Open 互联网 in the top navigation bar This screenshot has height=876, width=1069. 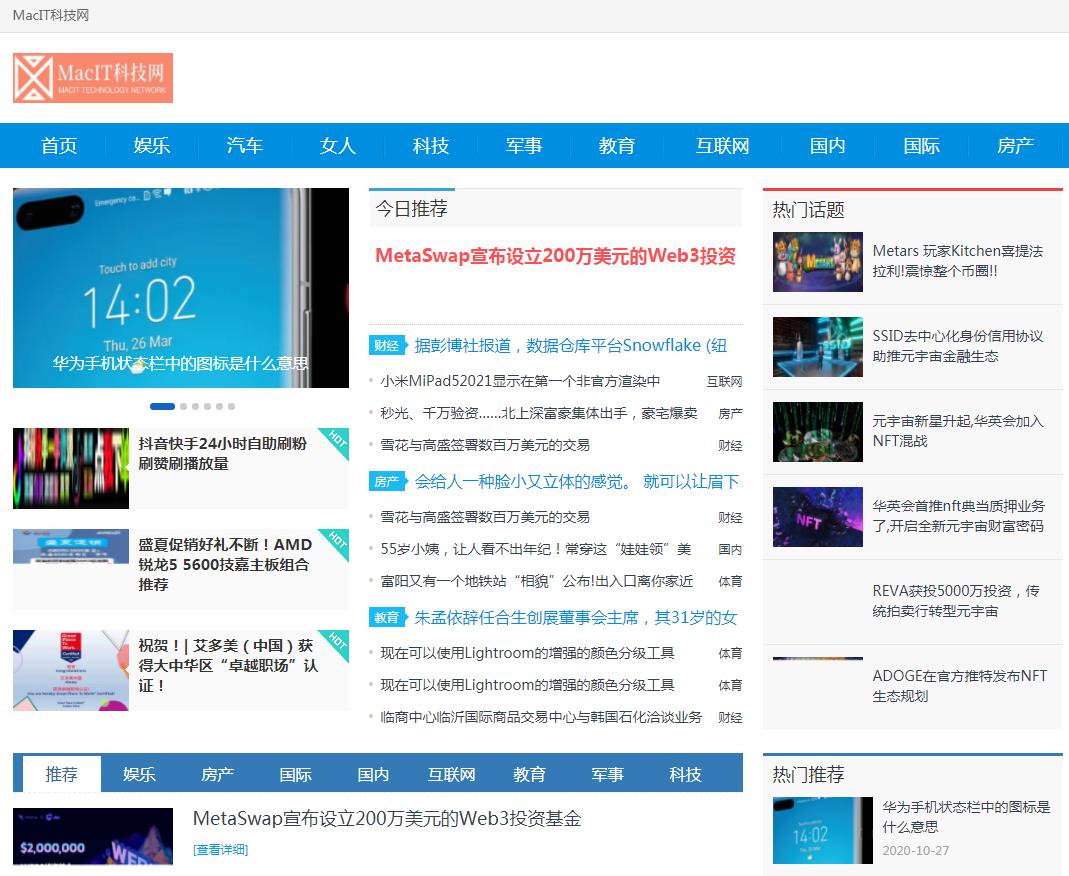coord(723,145)
